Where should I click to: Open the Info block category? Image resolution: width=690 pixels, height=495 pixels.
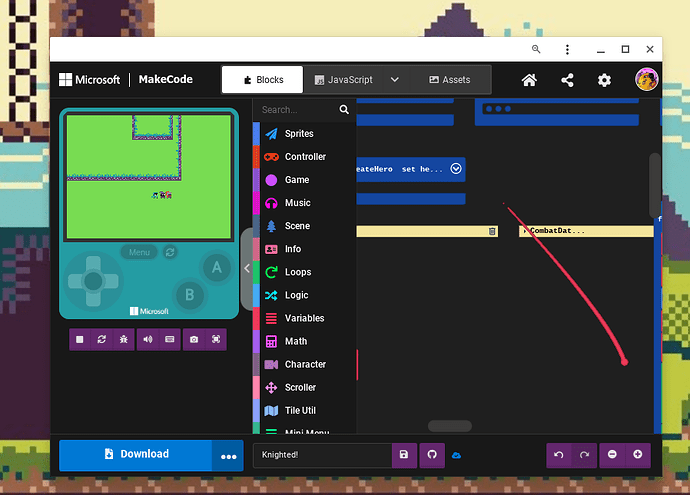click(305, 249)
